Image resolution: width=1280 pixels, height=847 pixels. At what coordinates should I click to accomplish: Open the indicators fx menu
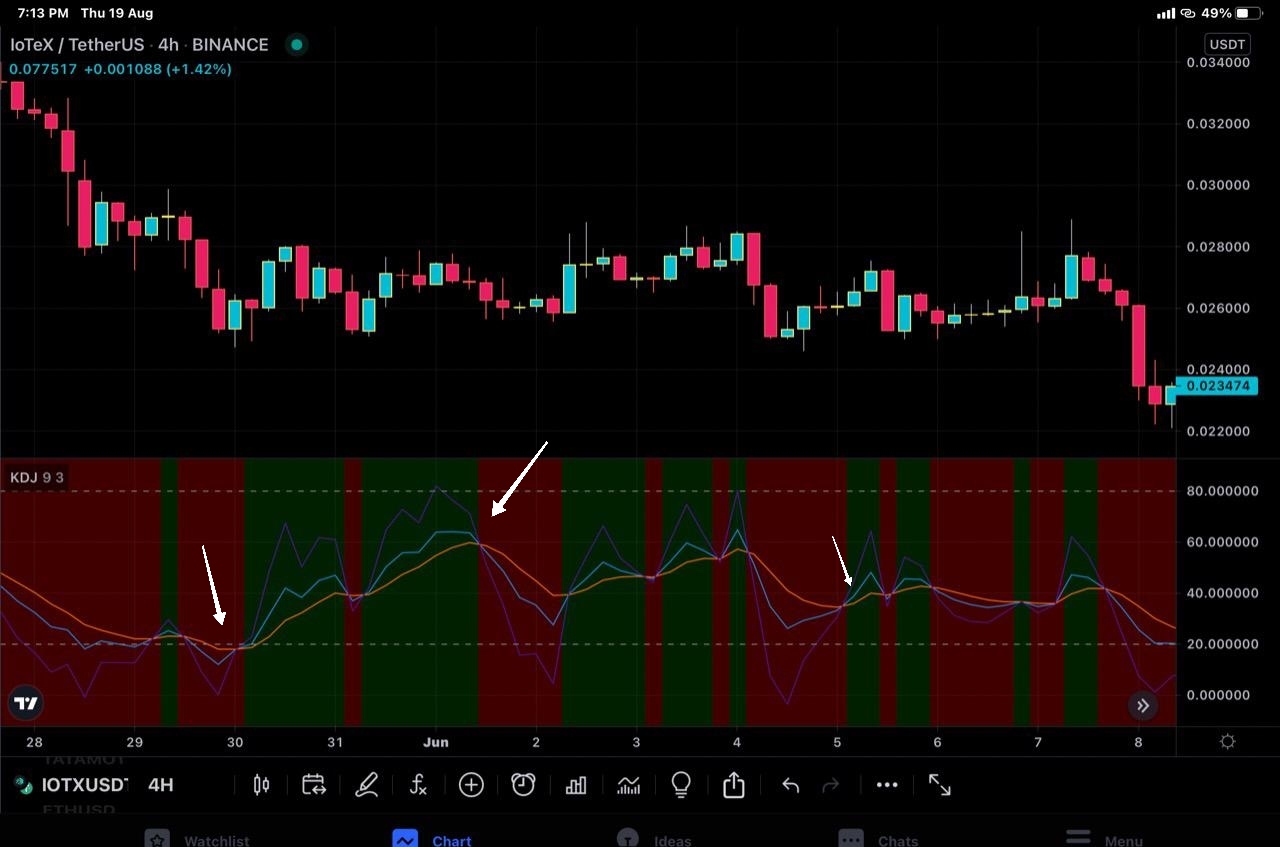pyautogui.click(x=419, y=785)
